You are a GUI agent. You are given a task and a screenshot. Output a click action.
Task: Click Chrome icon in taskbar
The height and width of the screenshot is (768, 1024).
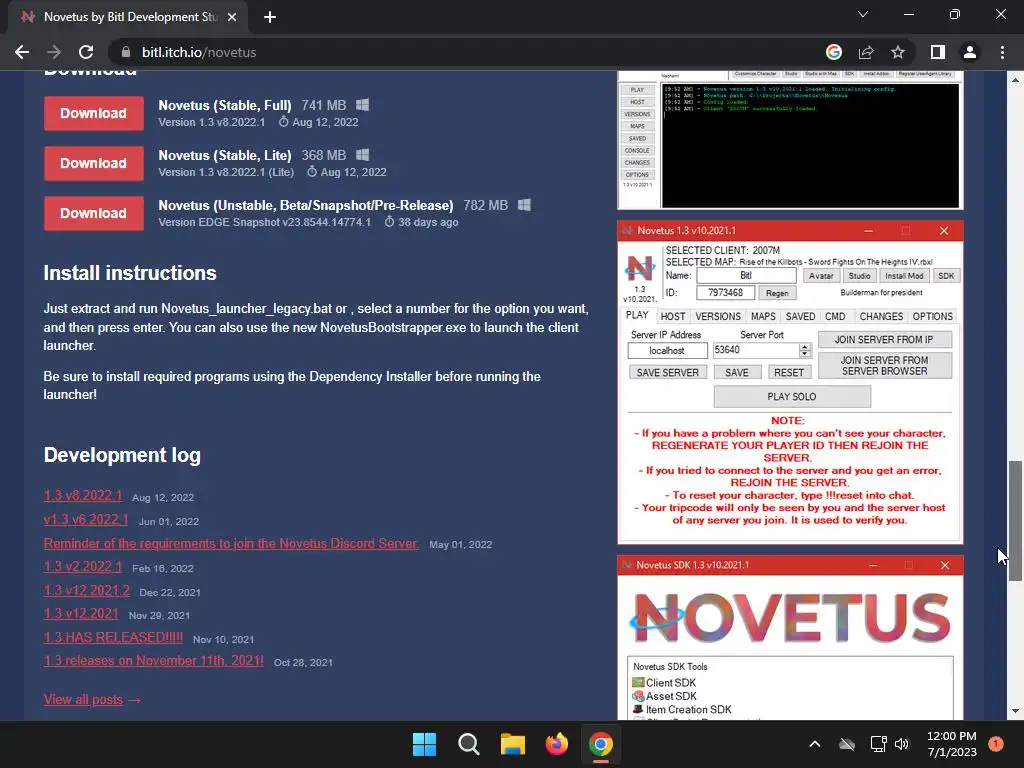(600, 744)
